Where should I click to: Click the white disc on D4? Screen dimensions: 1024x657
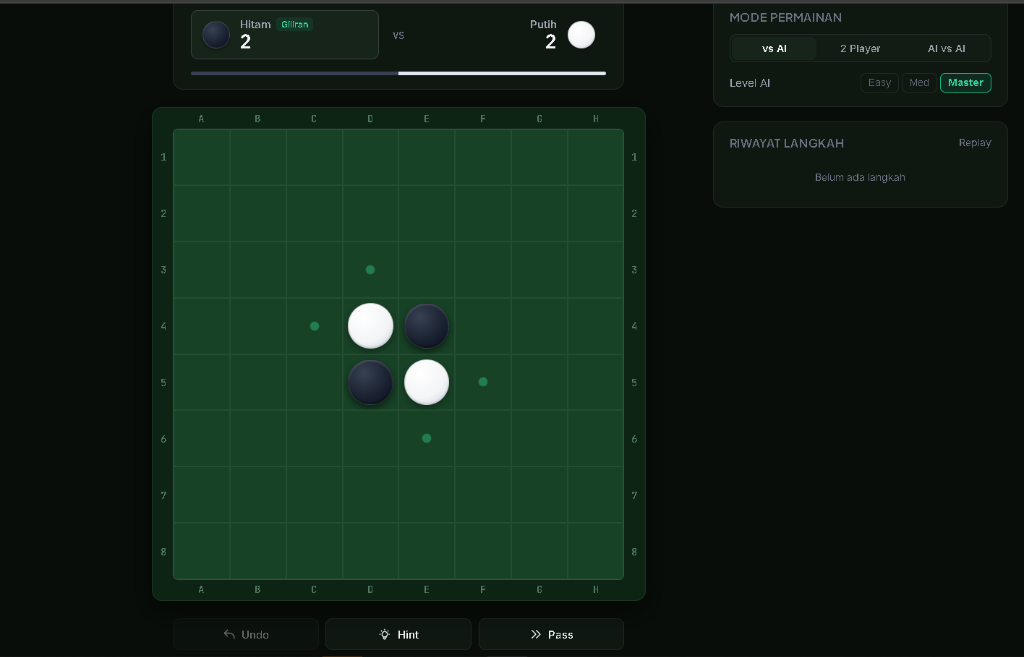[370, 326]
